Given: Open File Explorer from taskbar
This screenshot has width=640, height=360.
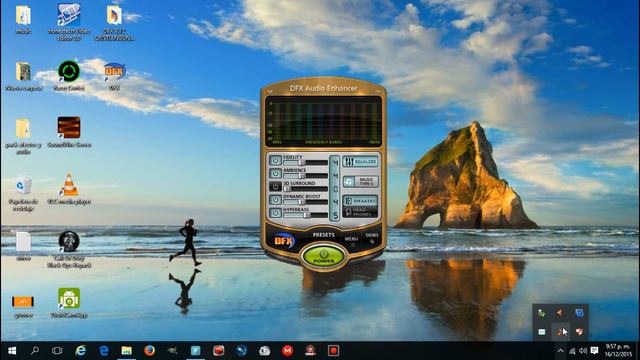Looking at the screenshot, I should (x=127, y=351).
